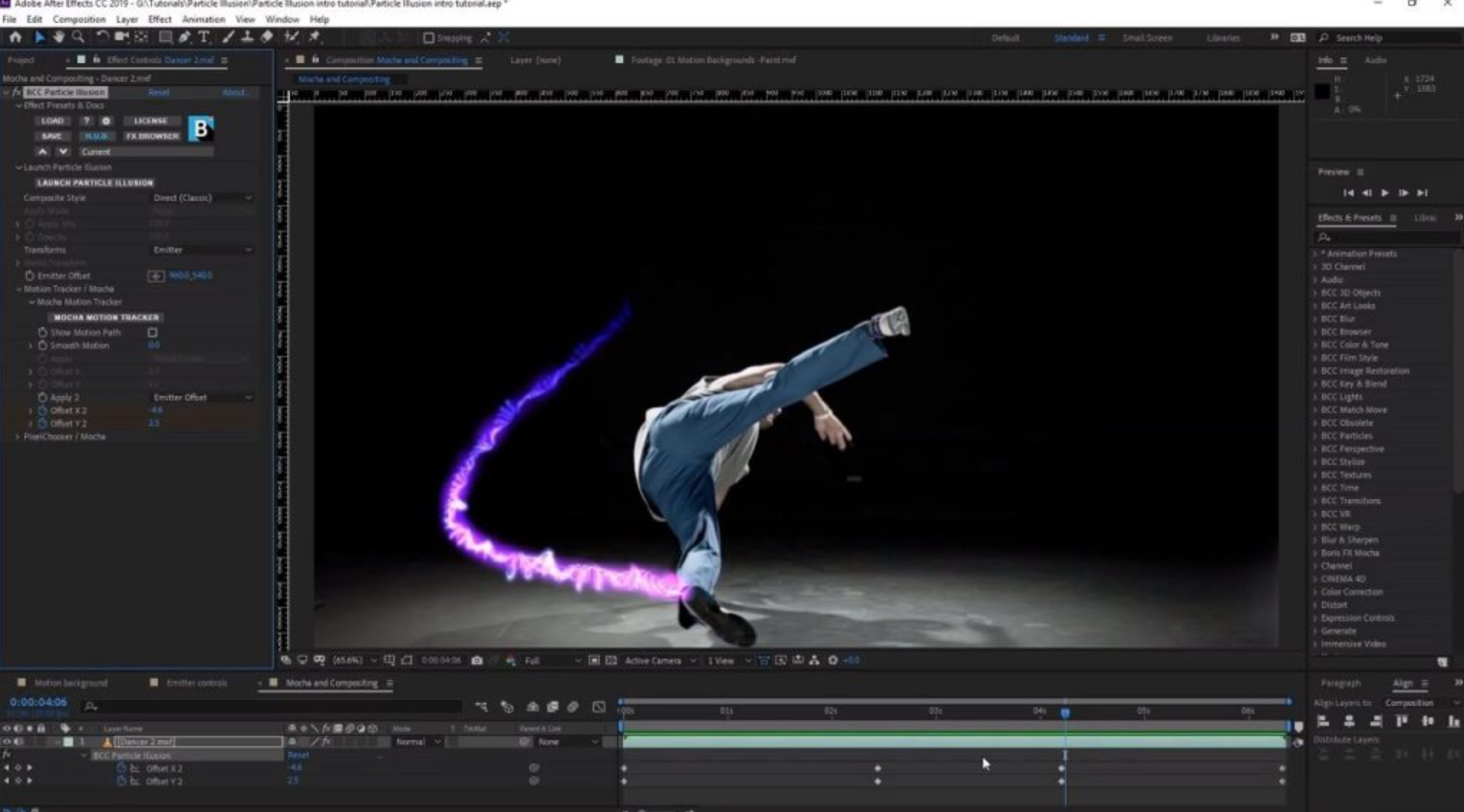This screenshot has width=1464, height=812.
Task: Click the Home icon in the toolbar
Action: click(15, 37)
